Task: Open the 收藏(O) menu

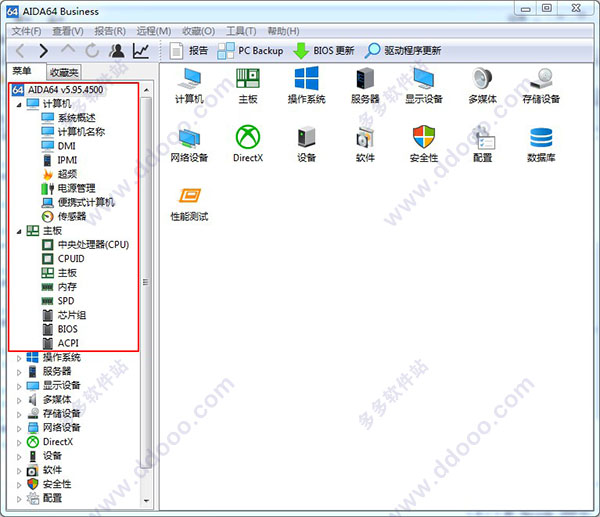Action: coord(198,31)
